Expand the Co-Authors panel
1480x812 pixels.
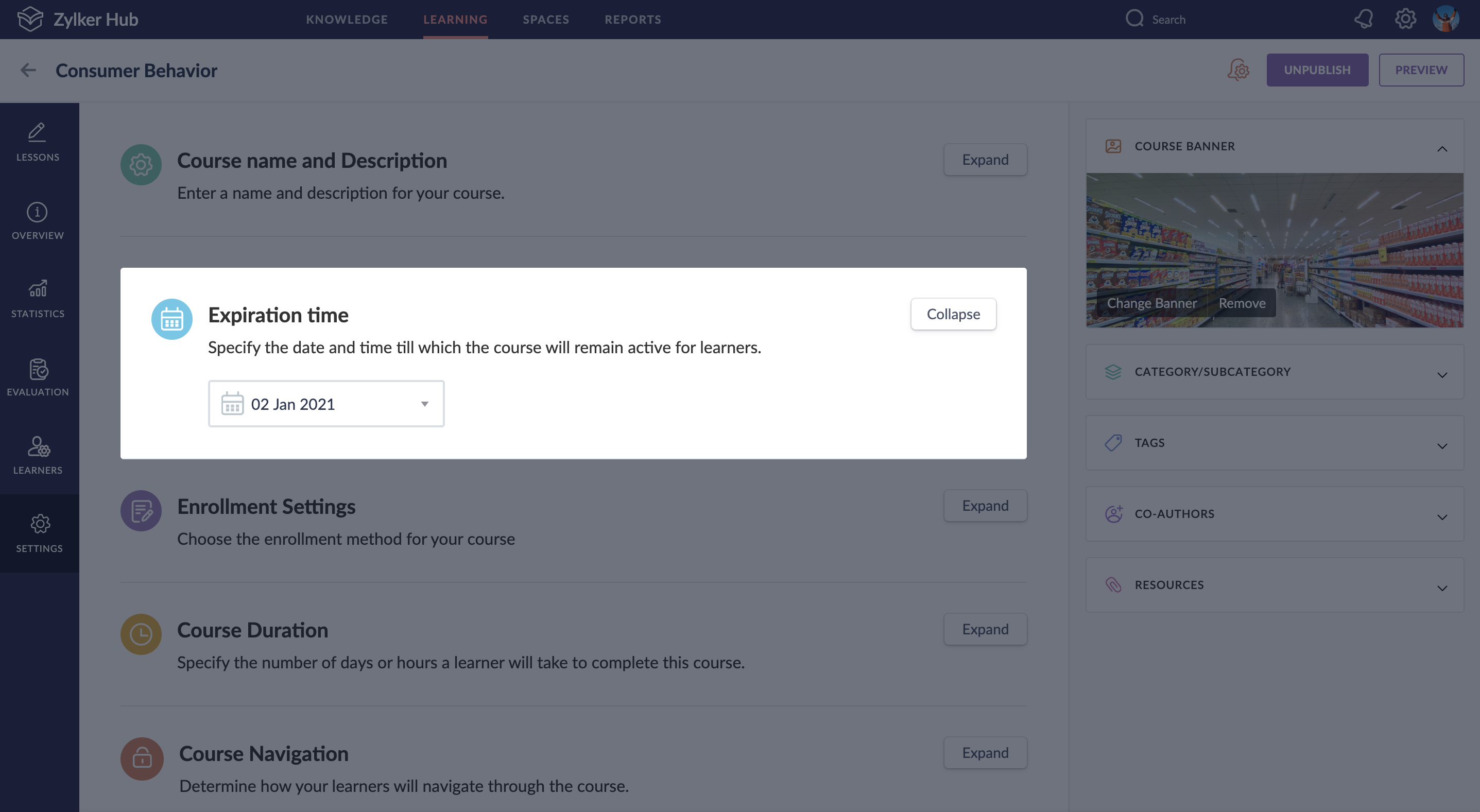(1441, 517)
